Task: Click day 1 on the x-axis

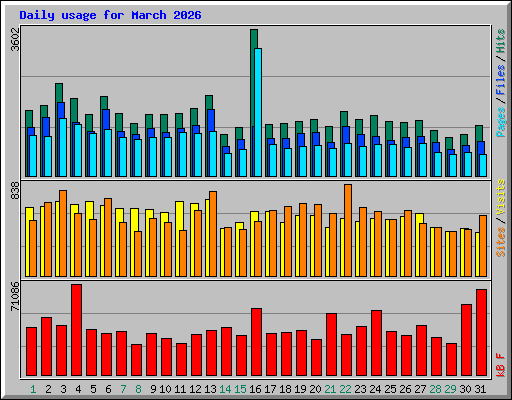Action: coord(33,389)
